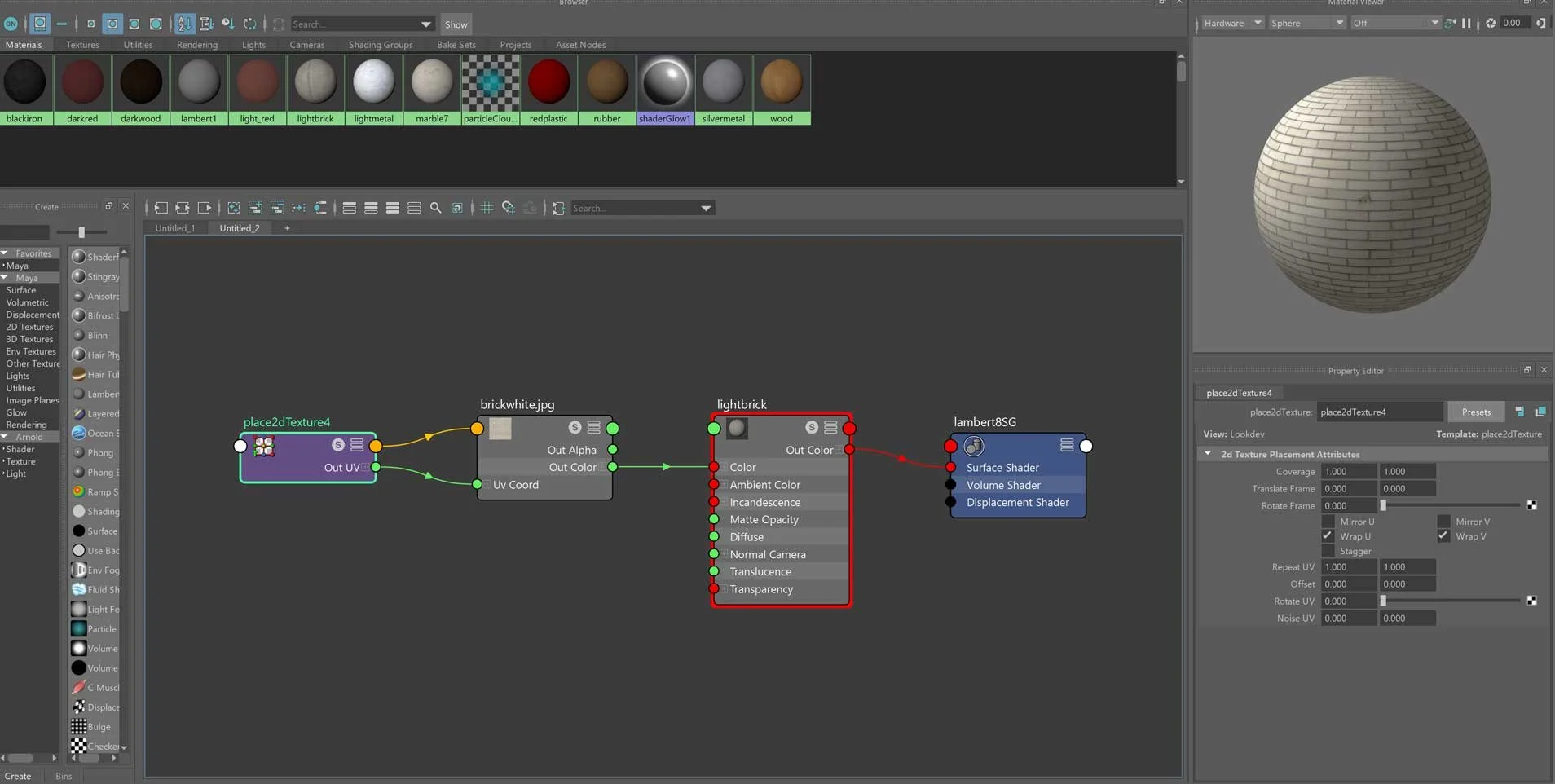Click sort by time icon in browser toolbar

(228, 24)
